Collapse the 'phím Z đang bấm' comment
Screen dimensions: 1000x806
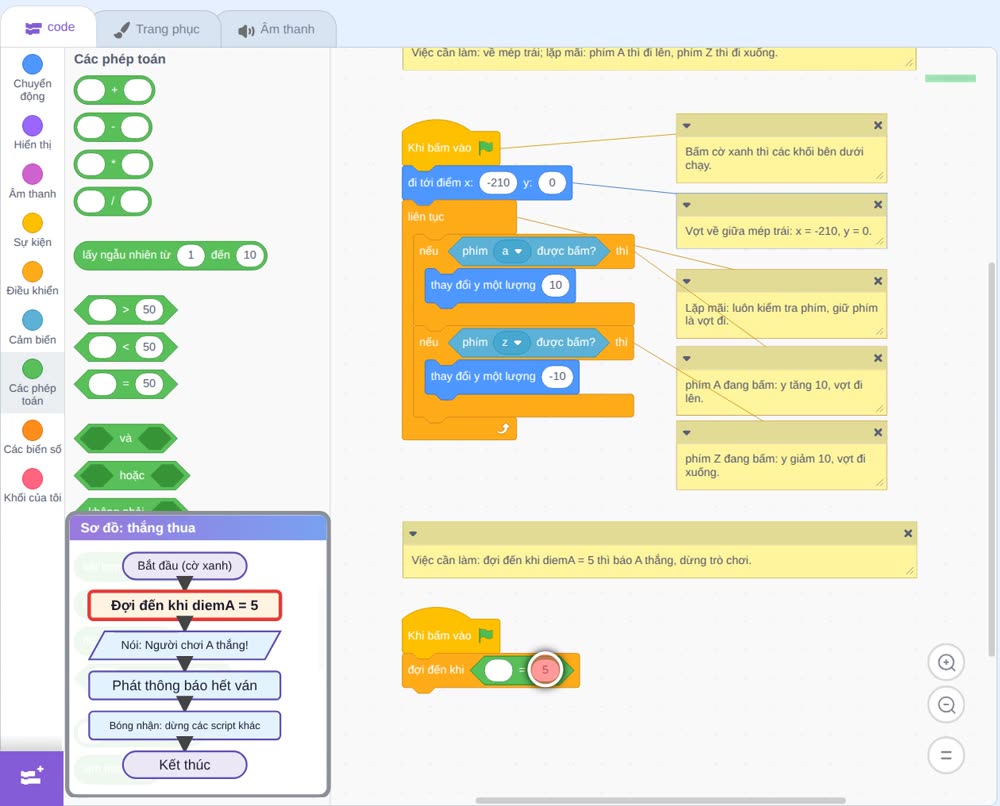[686, 432]
